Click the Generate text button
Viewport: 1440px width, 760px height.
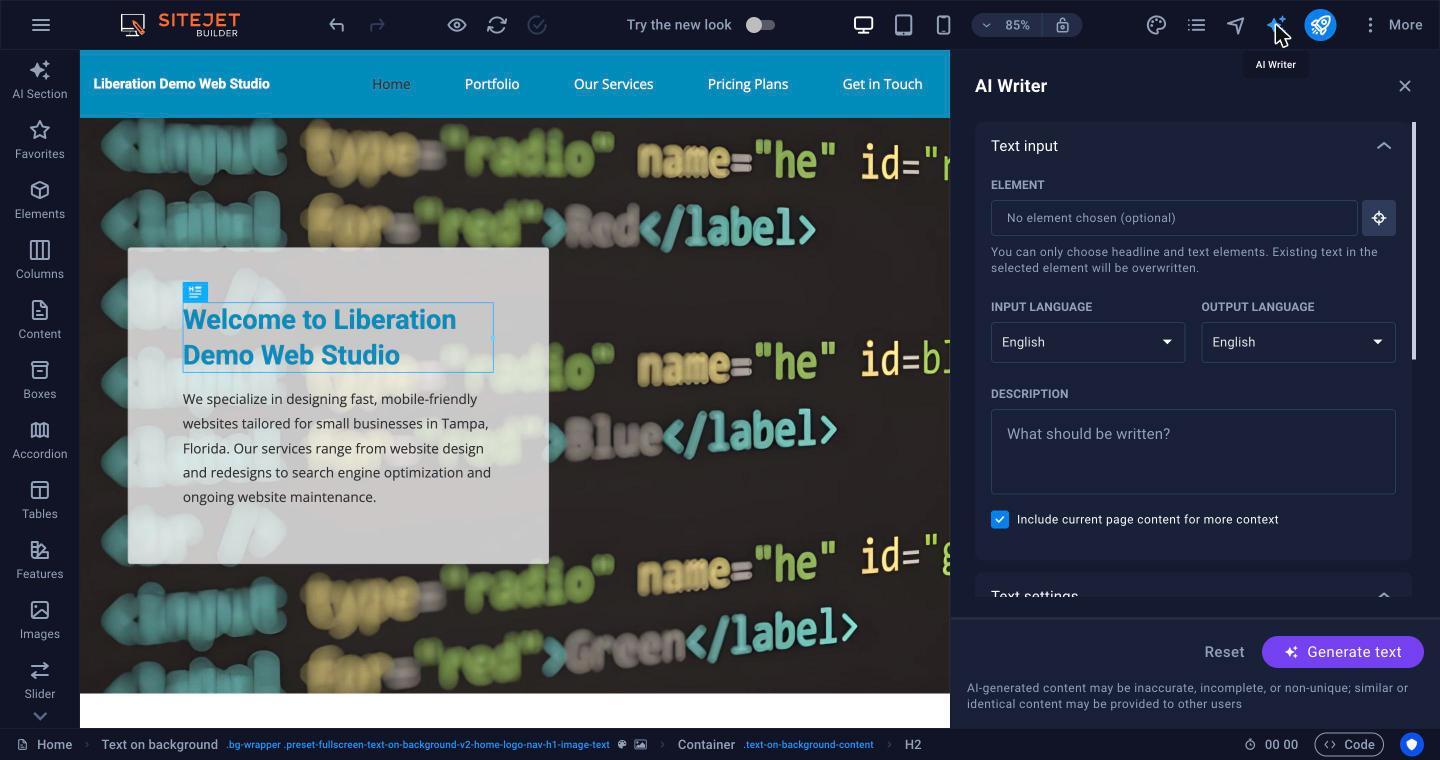click(1343, 652)
